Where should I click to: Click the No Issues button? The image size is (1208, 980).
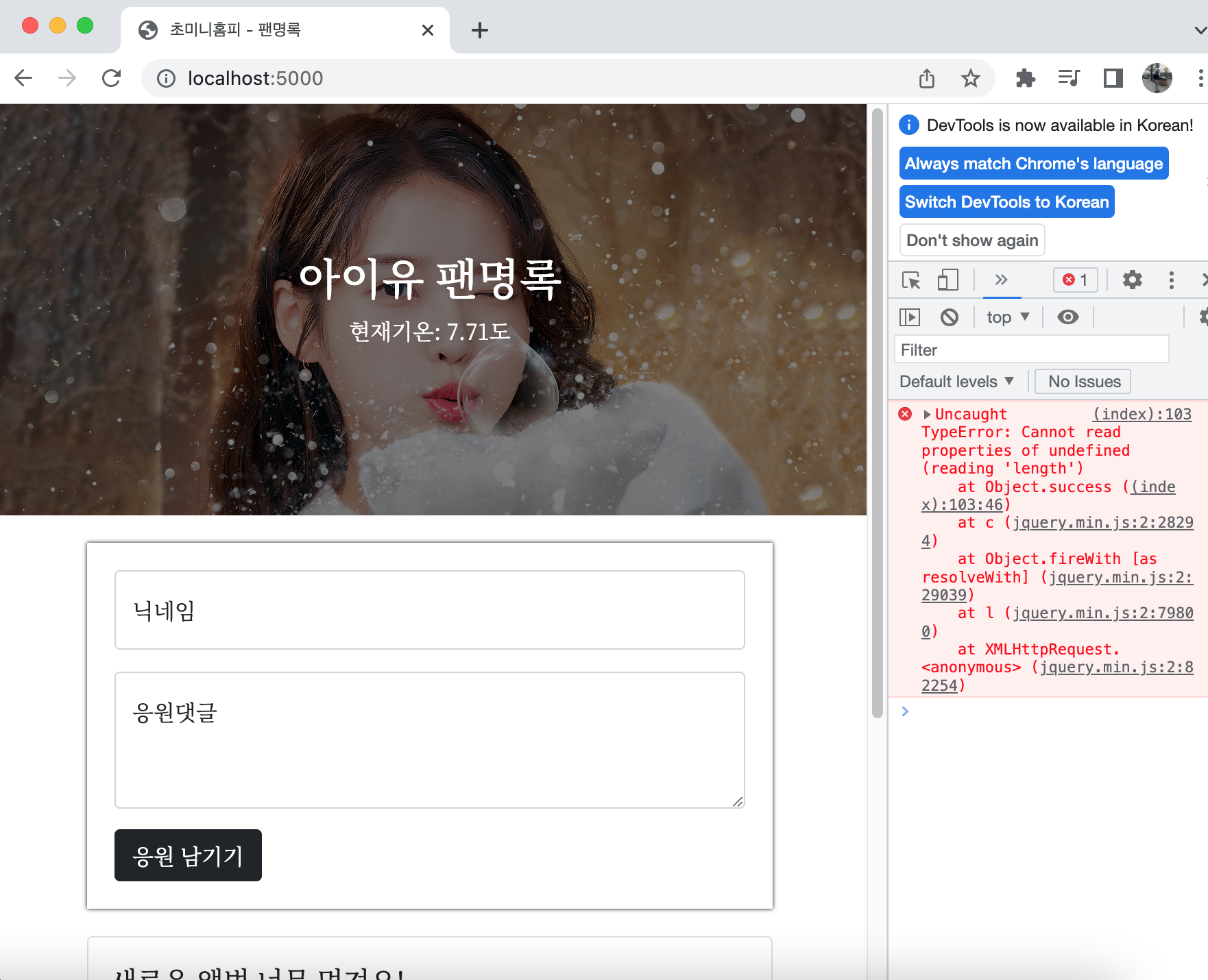[1084, 382]
